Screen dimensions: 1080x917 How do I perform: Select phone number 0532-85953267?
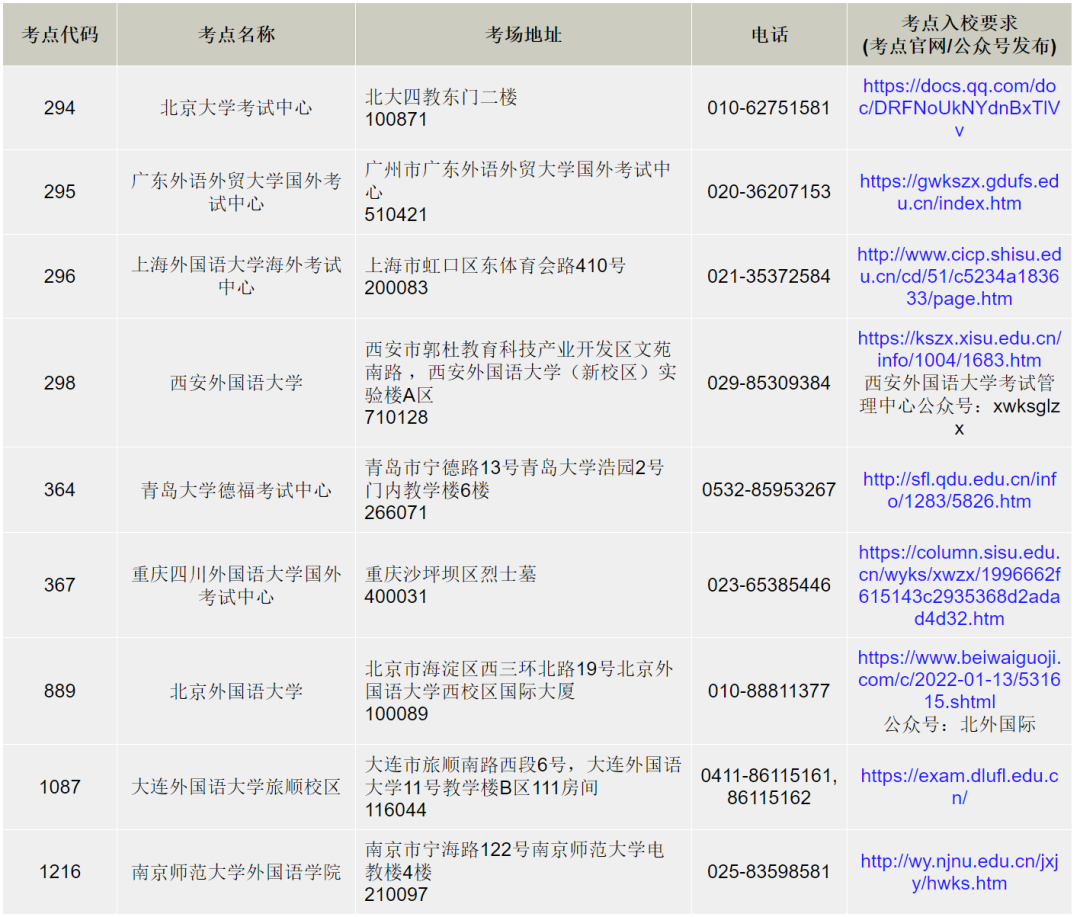point(769,490)
